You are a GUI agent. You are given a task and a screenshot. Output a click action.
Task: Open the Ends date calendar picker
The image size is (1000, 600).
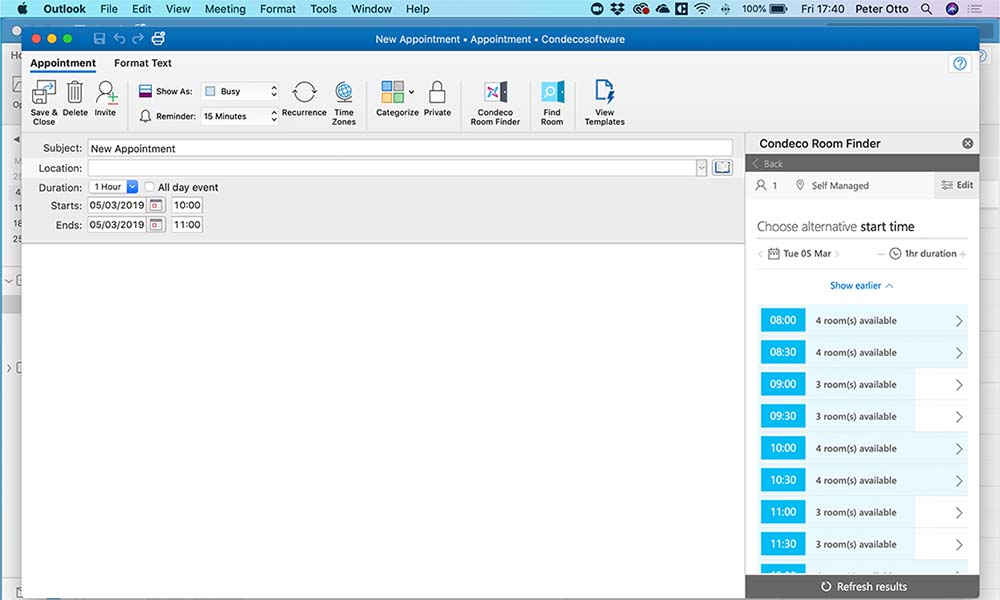155,224
